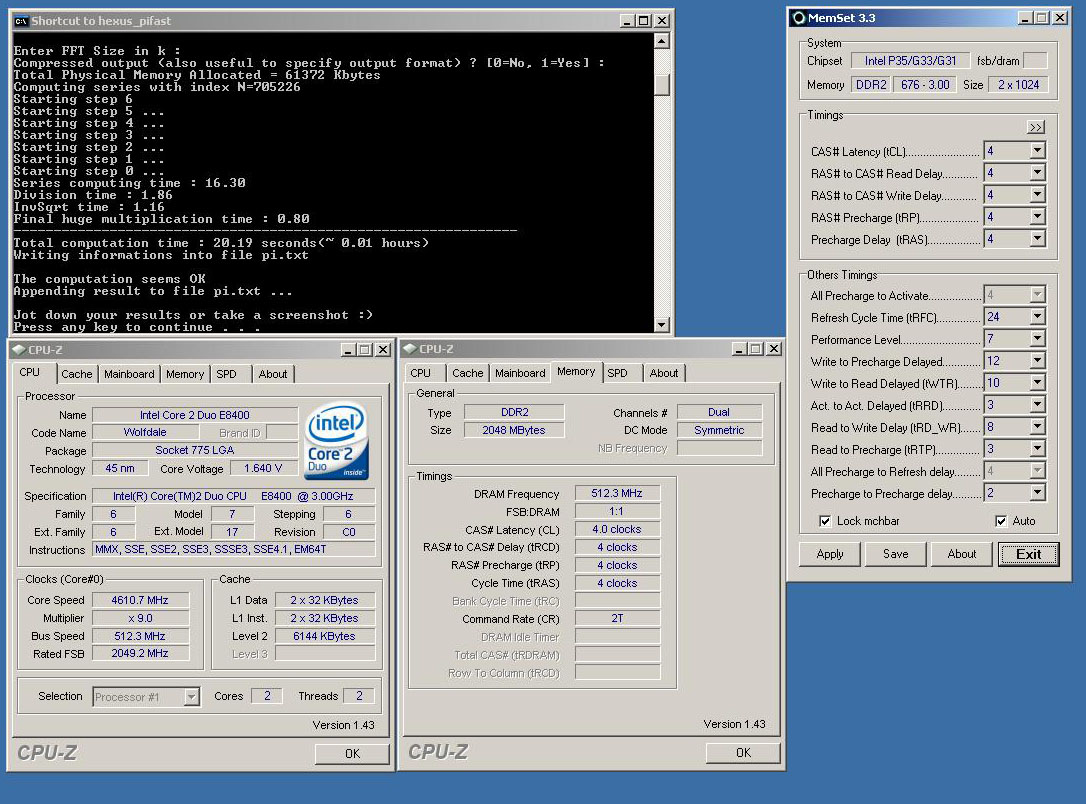This screenshot has width=1086, height=804.
Task: Click the Level 2 cache 6144 KBytes value
Action: coord(324,636)
